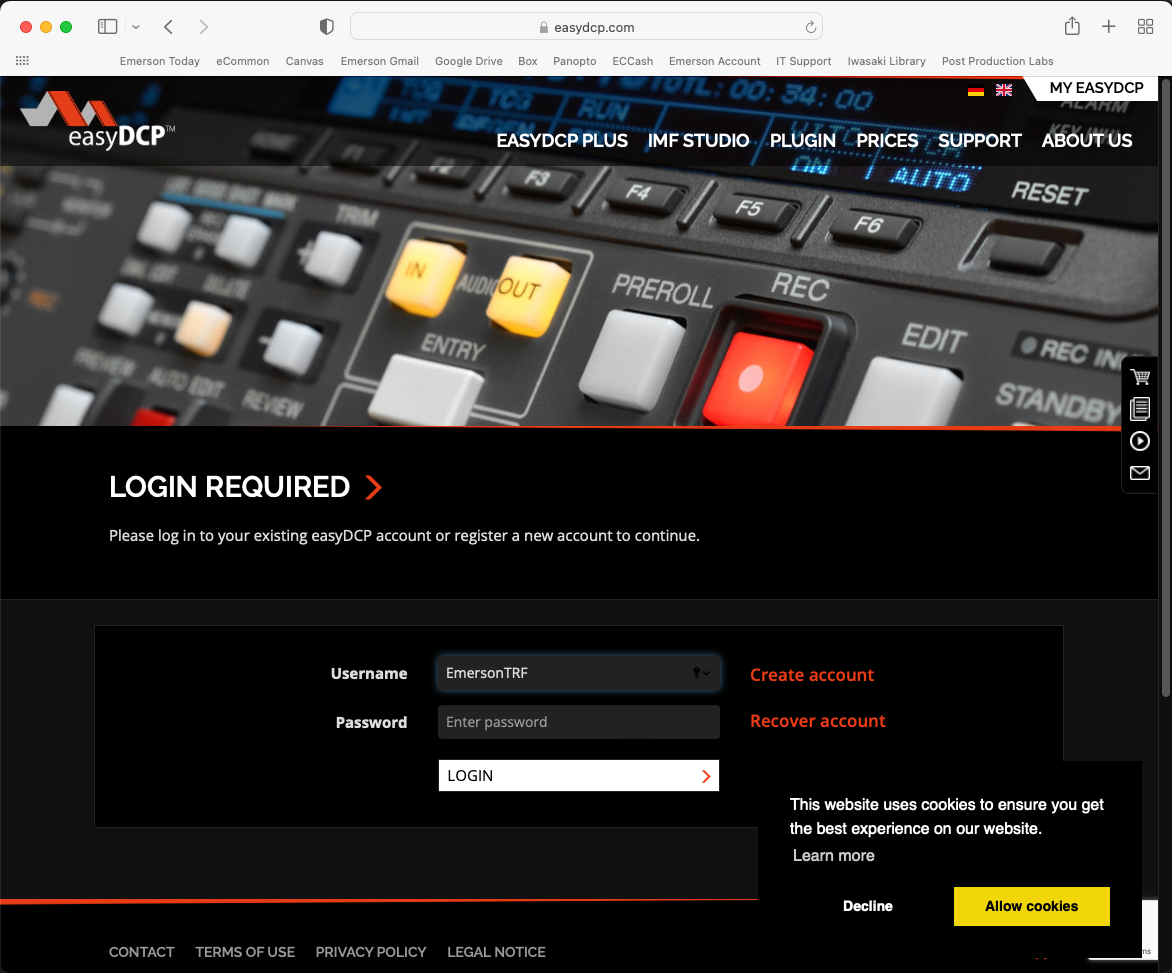Decline the cookies
1172x973 pixels.
pyautogui.click(x=867, y=906)
